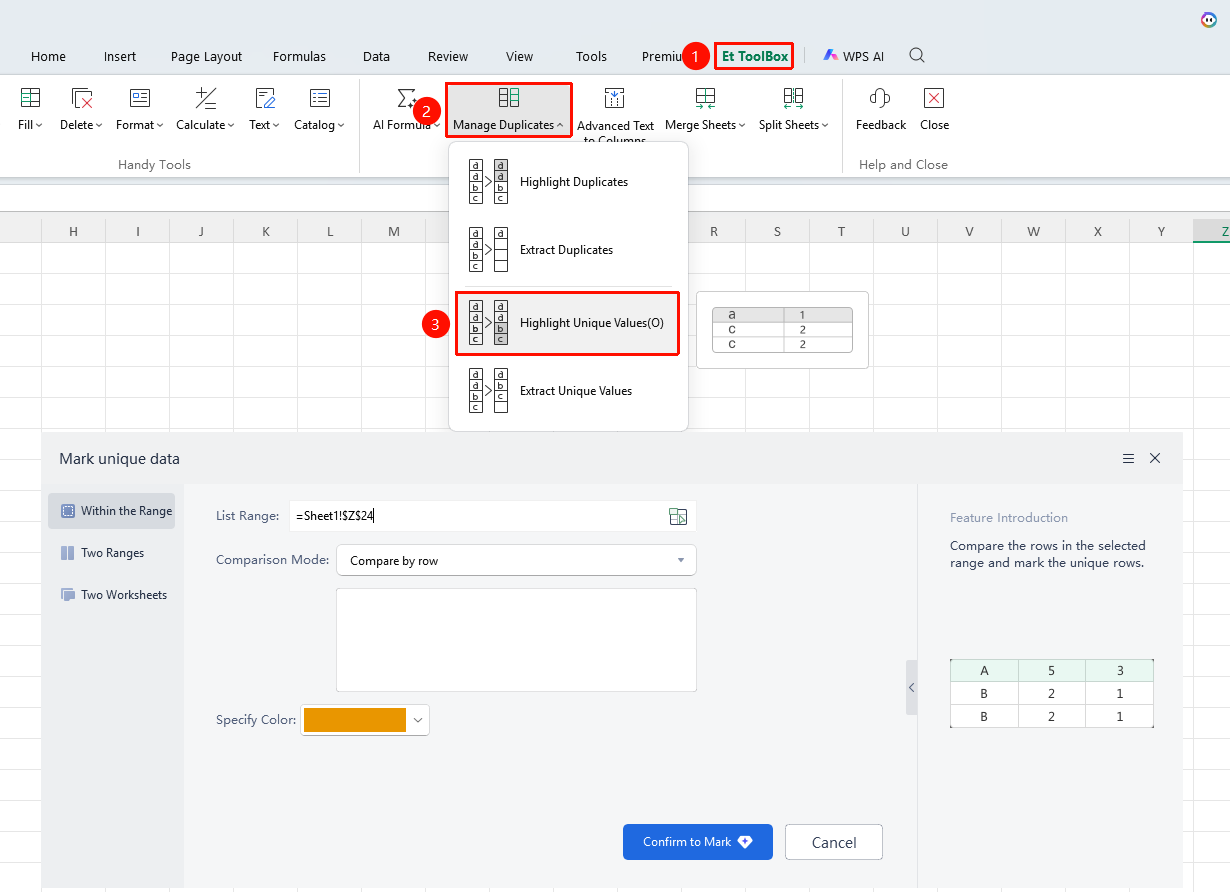Image resolution: width=1230 pixels, height=892 pixels.
Task: Open the Data tab
Action: click(376, 56)
